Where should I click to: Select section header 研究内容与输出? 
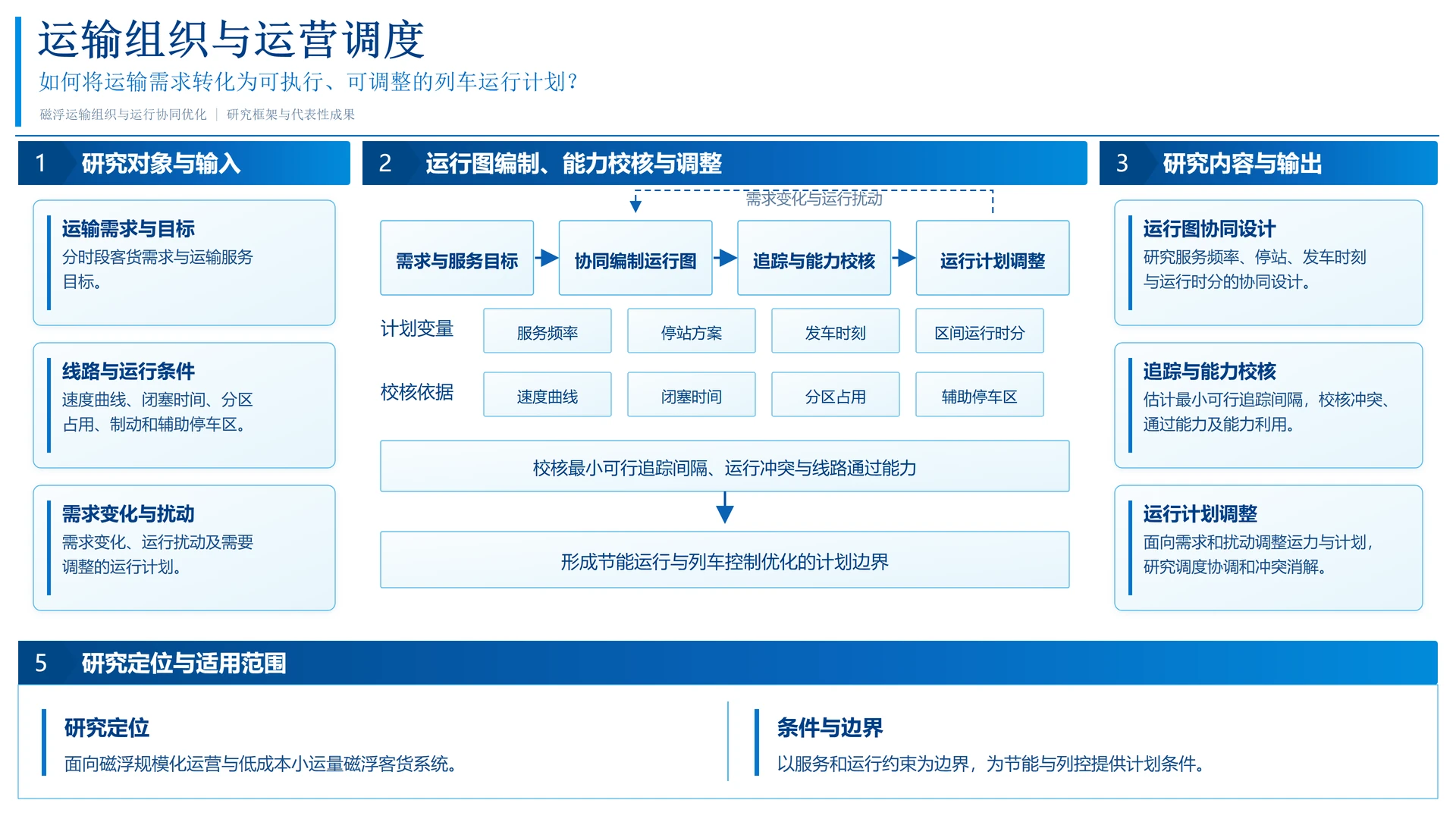1269,163
